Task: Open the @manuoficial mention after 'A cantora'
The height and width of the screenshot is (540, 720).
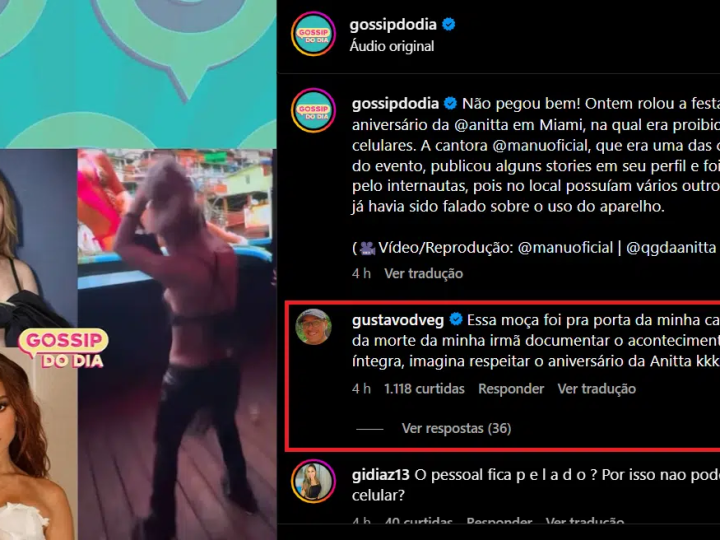Action: pos(540,146)
